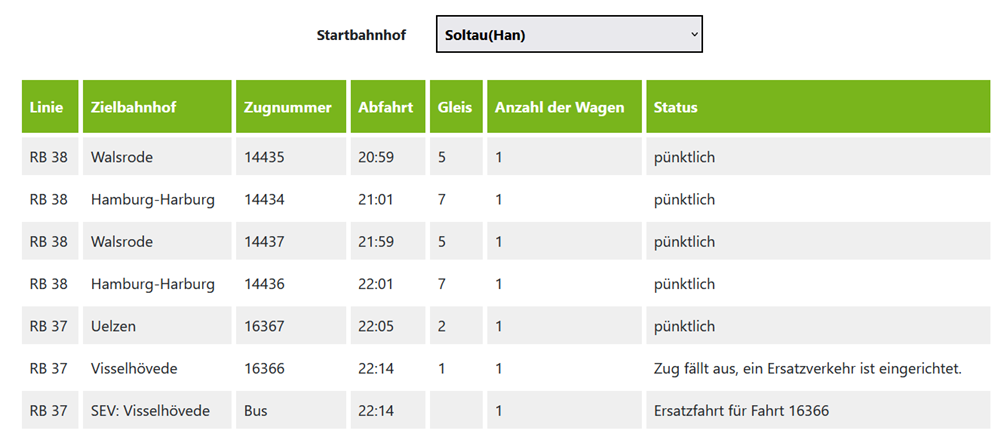Screen dimensions: 1004x443
Task: Click the Gleis column header
Action: pyautogui.click(x=456, y=107)
